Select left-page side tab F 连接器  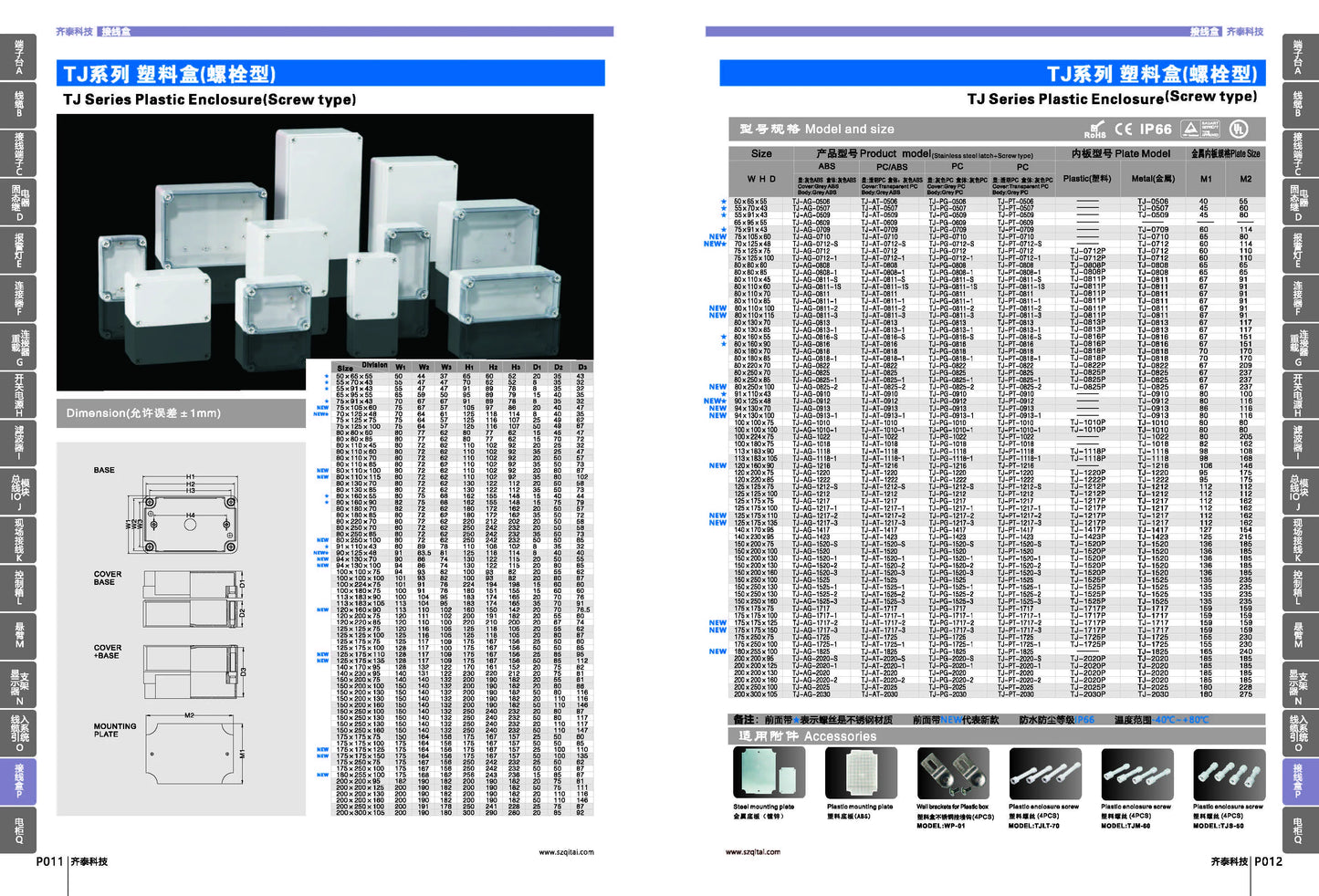[x=18, y=298]
